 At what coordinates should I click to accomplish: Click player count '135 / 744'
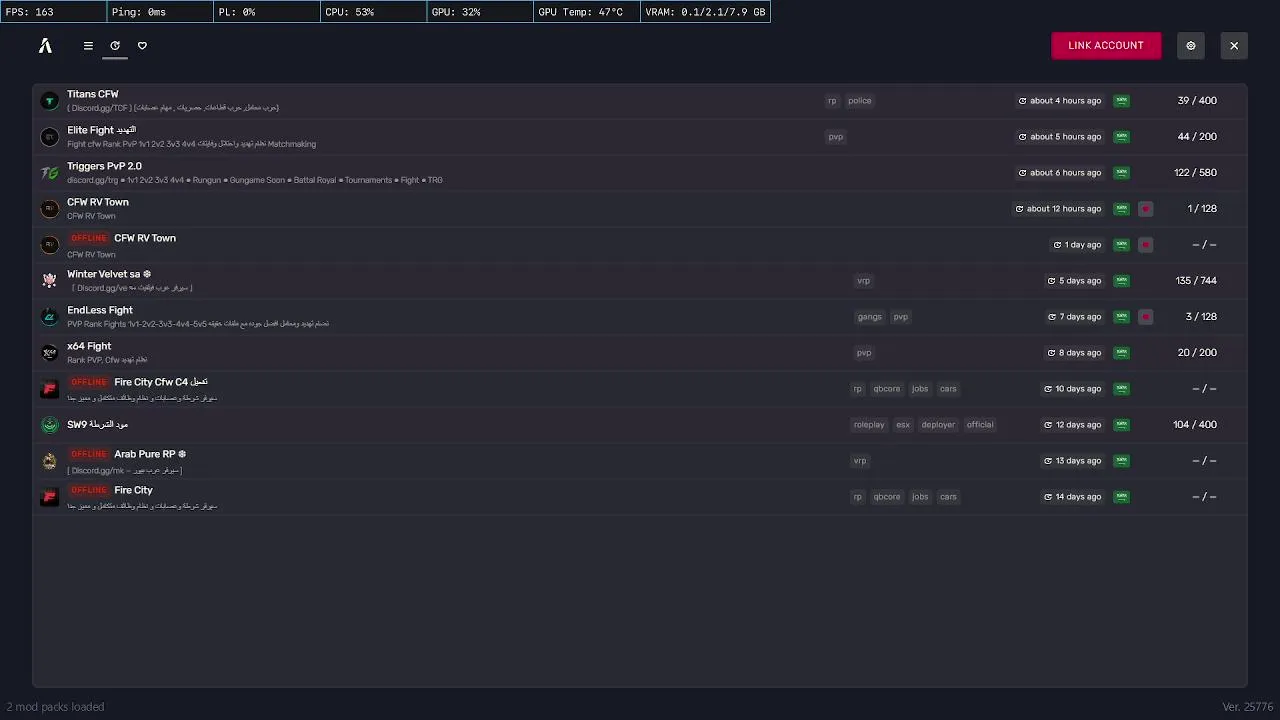click(x=1196, y=281)
